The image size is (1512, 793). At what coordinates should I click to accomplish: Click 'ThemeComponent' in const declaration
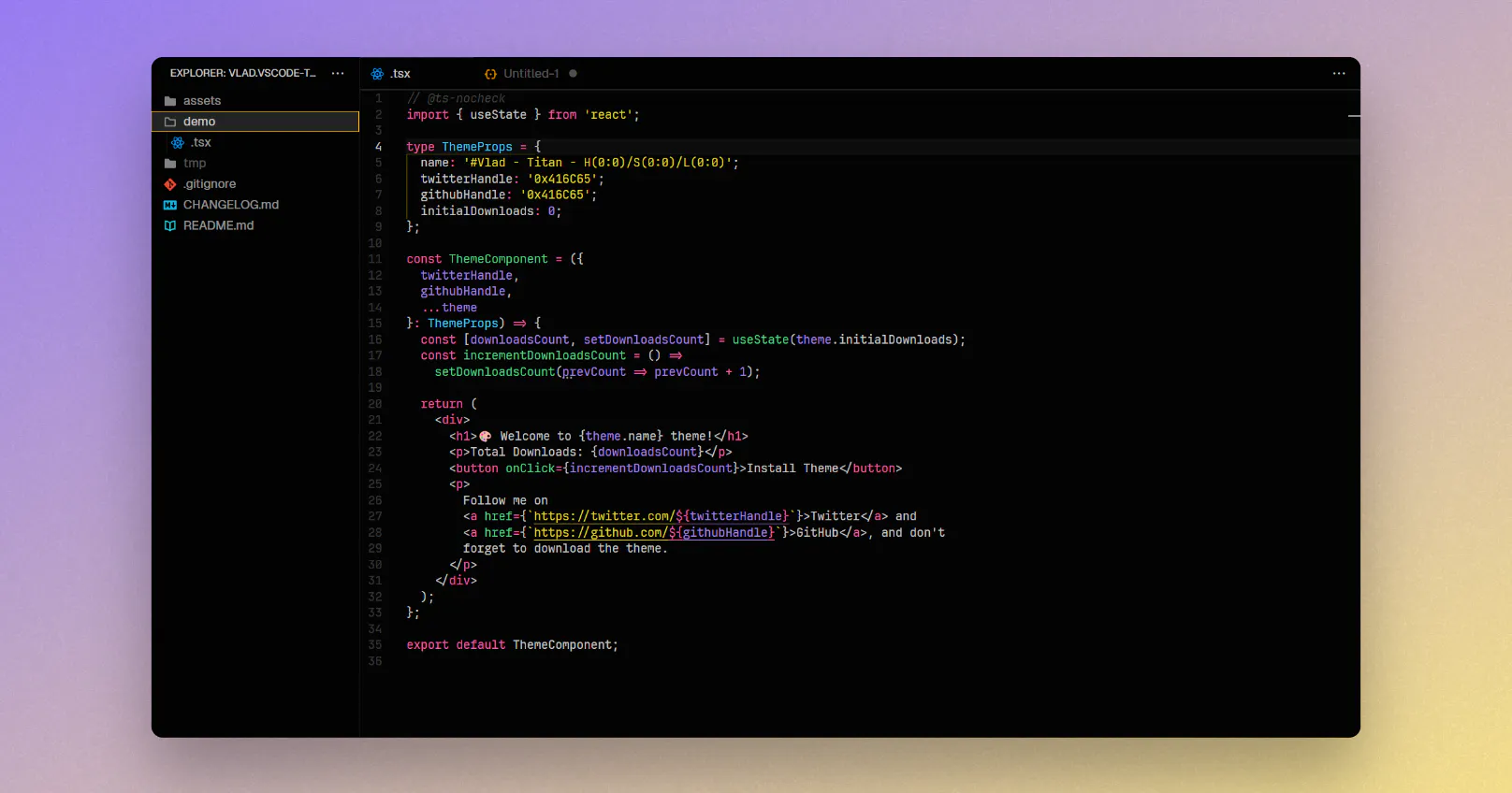(x=499, y=259)
